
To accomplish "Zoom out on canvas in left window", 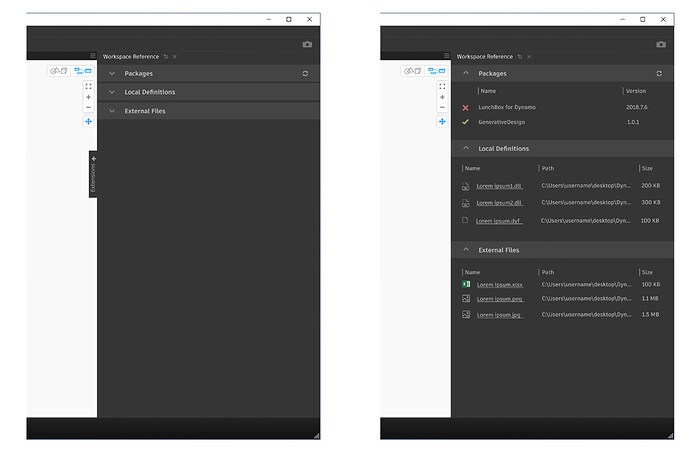I will 88,107.
